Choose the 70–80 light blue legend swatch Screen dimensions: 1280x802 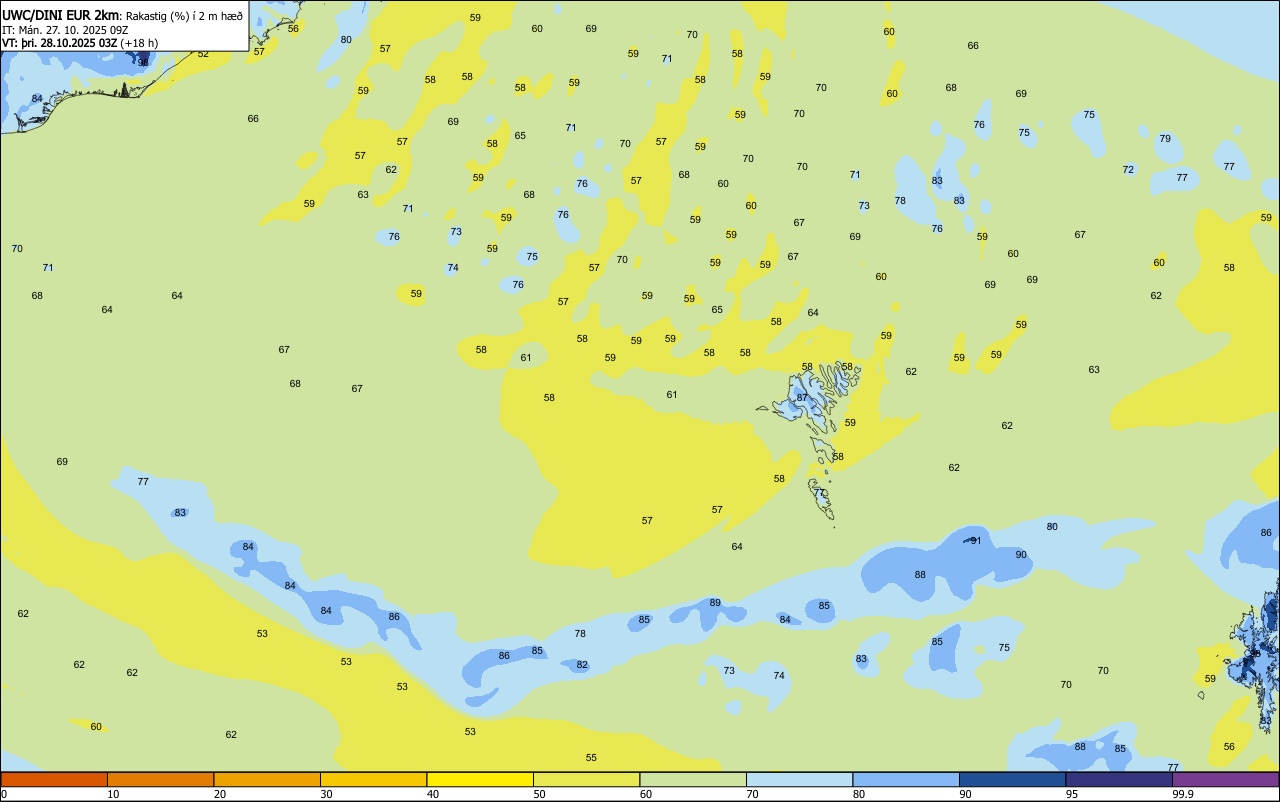point(799,779)
